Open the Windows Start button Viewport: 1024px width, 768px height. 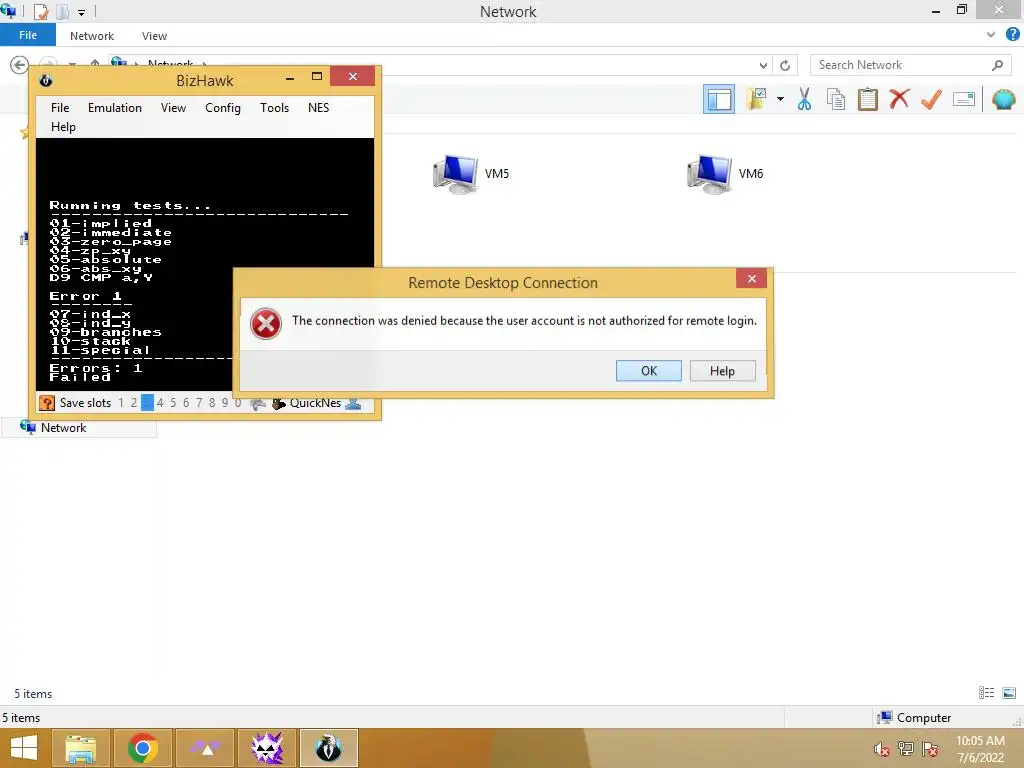pos(24,748)
